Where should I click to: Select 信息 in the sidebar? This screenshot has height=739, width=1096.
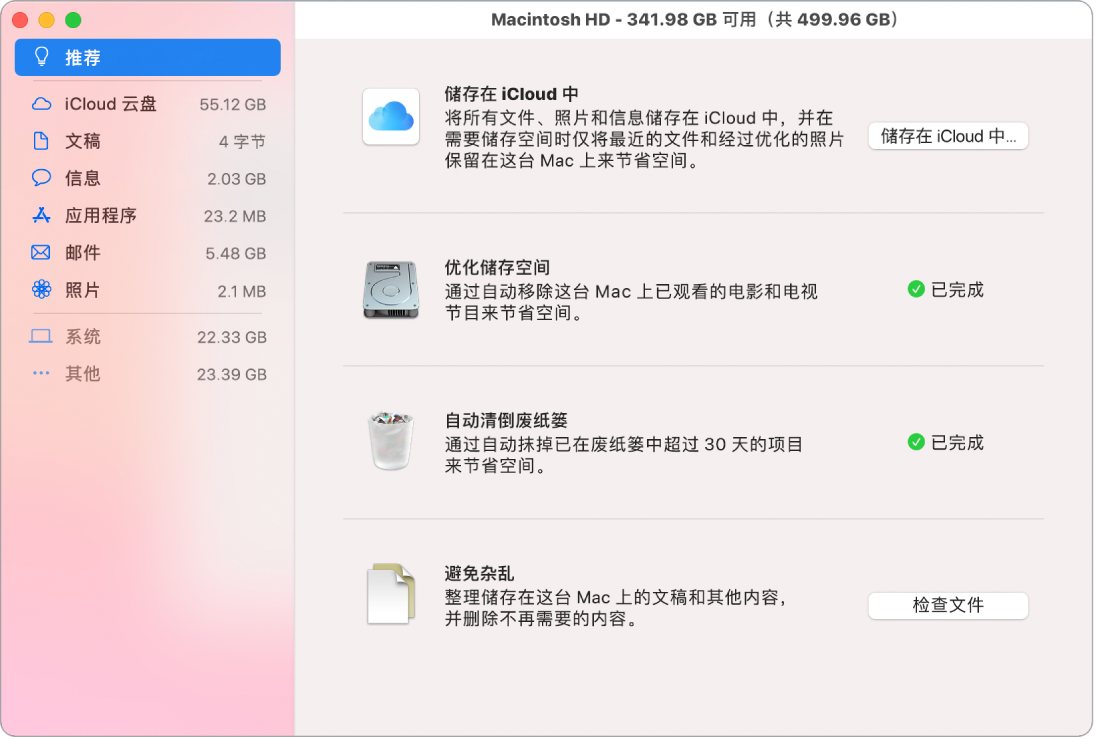tap(147, 178)
